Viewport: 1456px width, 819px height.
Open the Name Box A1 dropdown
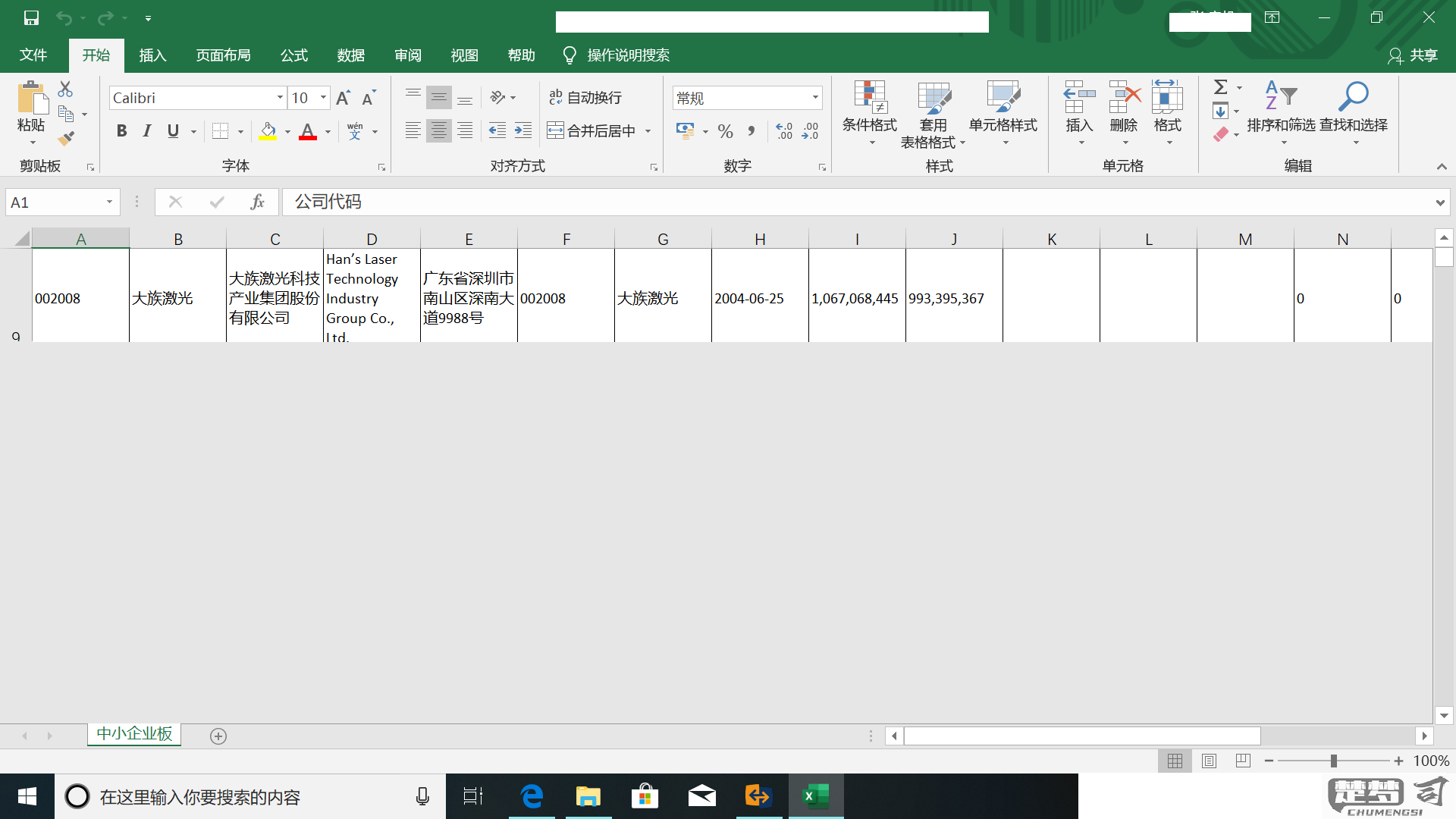tap(109, 202)
